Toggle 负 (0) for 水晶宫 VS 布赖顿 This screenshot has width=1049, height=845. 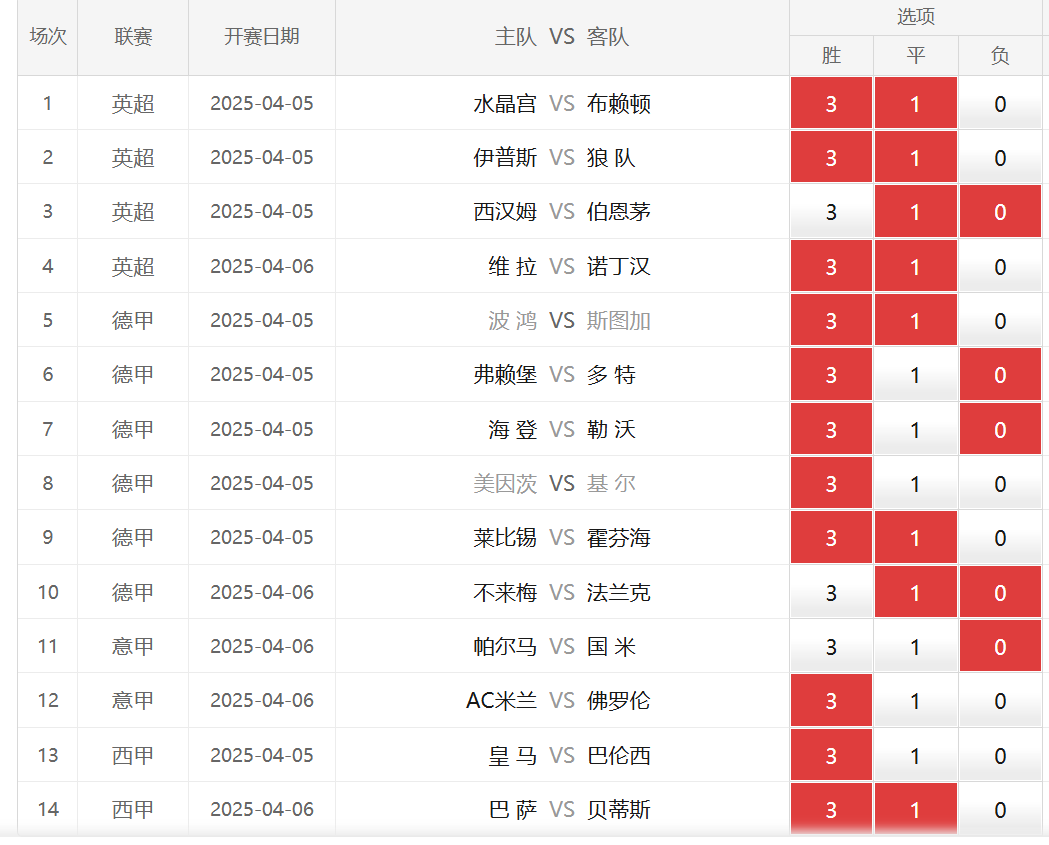coord(1000,103)
